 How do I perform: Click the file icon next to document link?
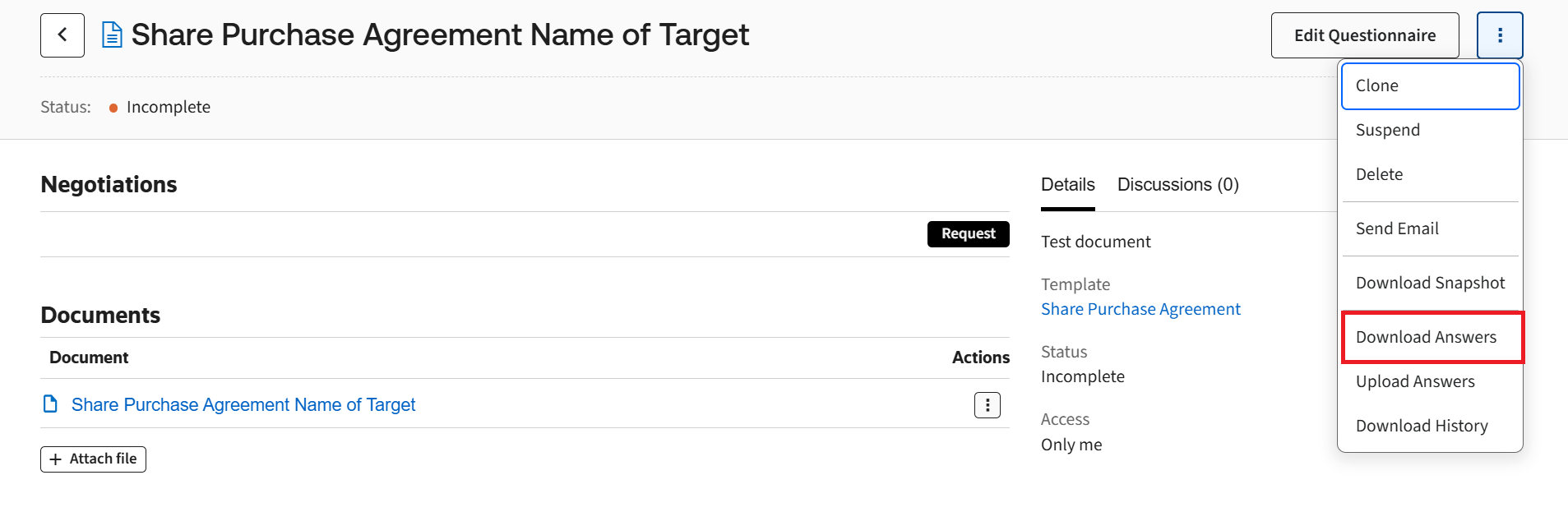point(51,404)
